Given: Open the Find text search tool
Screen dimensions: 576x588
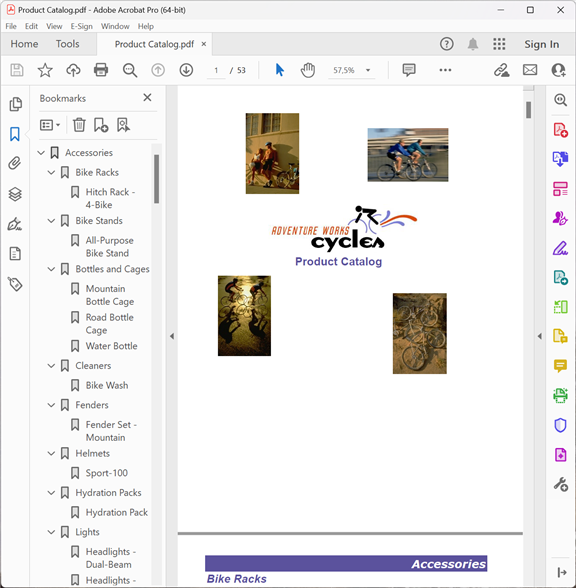Looking at the screenshot, I should click(130, 70).
